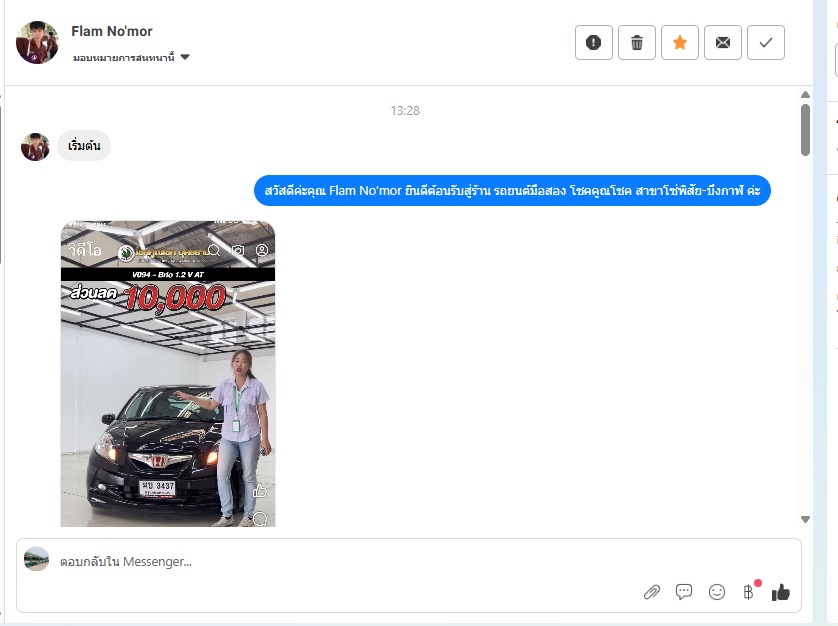
Task: Click the paperclip attach file icon
Action: (x=652, y=592)
